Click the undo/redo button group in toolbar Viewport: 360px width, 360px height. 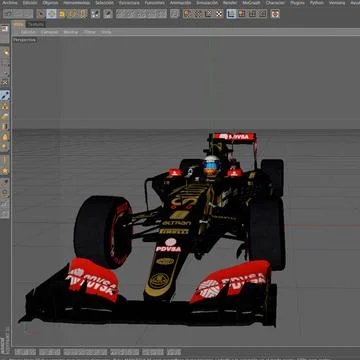18,14
